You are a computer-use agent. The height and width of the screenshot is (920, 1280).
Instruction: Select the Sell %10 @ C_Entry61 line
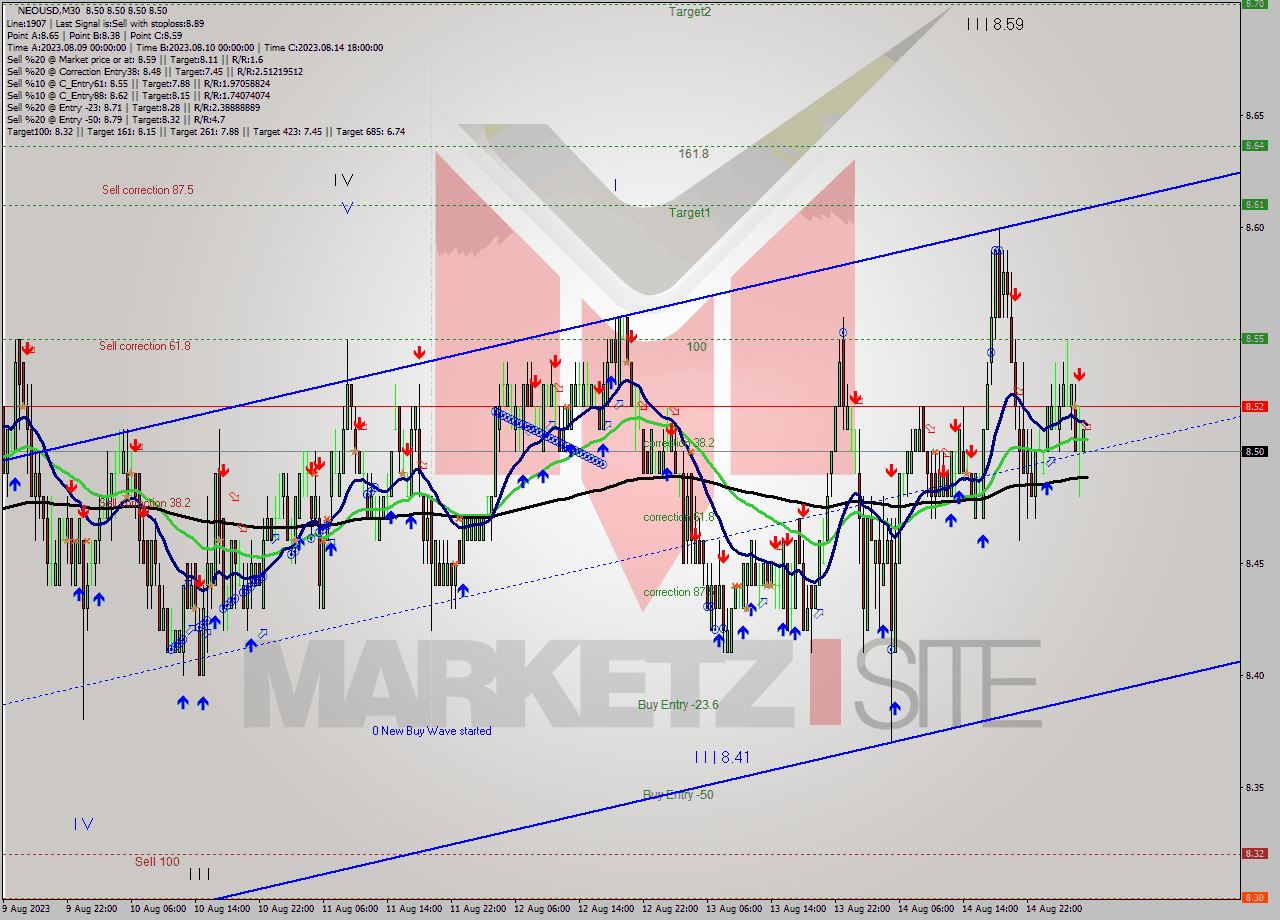(138, 83)
